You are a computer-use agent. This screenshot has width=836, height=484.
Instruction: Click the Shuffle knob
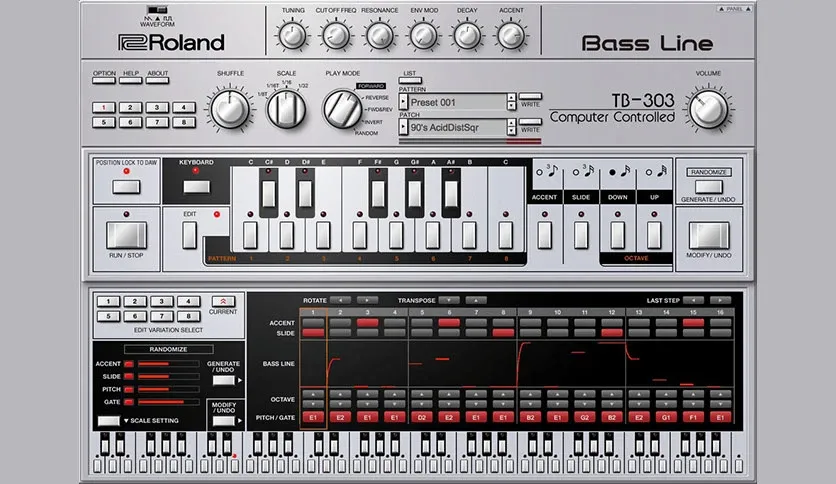click(x=230, y=109)
